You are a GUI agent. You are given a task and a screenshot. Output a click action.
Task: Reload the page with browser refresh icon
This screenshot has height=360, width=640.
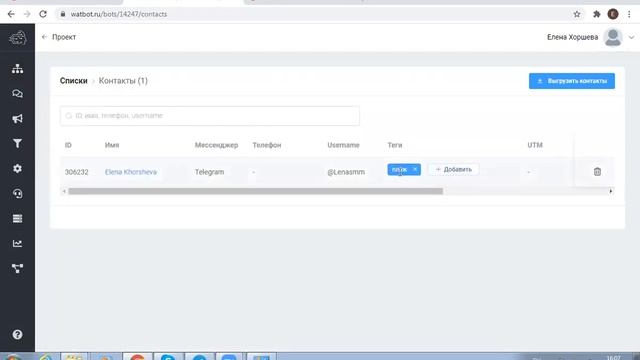(x=43, y=14)
